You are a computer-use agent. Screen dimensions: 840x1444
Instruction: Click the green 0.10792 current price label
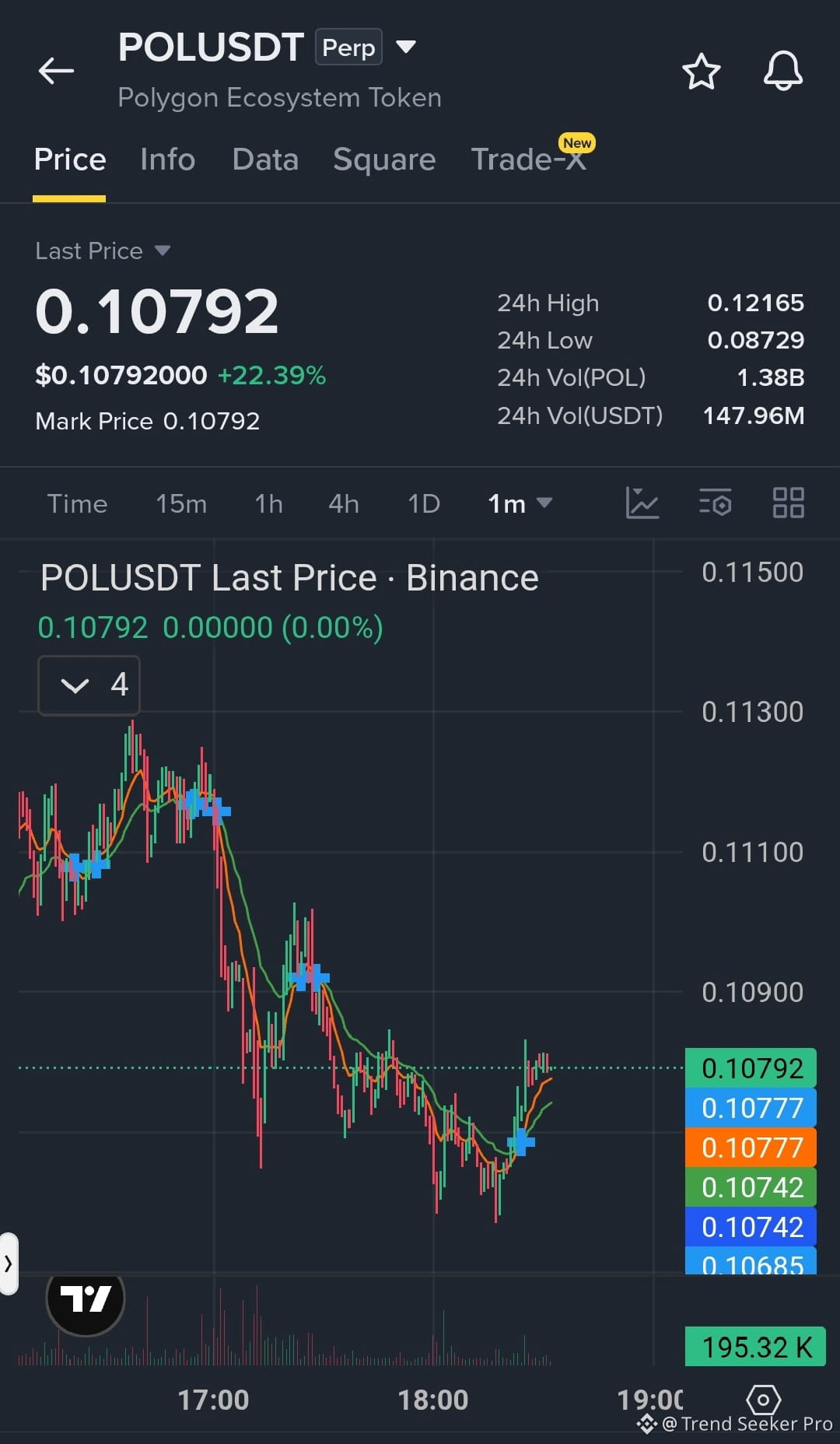(x=751, y=1068)
